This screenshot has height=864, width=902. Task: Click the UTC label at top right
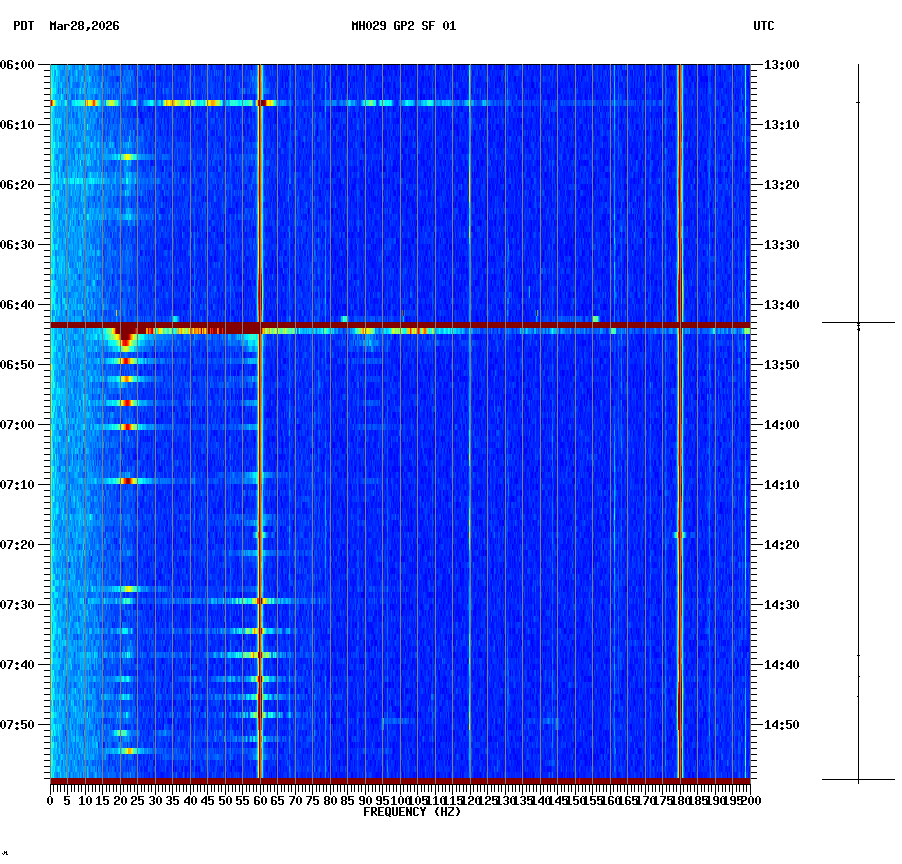(x=765, y=27)
